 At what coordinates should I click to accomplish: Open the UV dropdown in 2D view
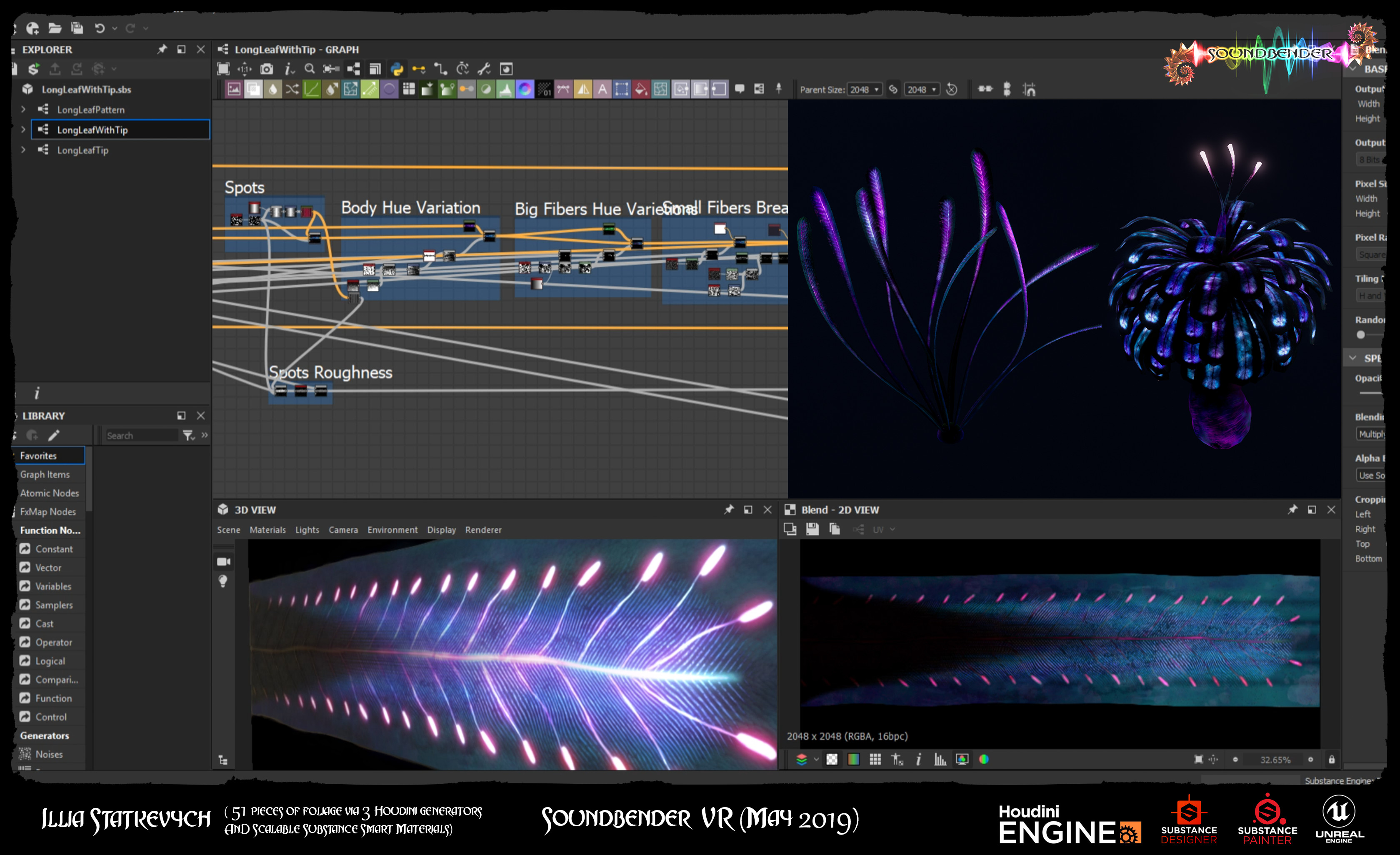[883, 529]
